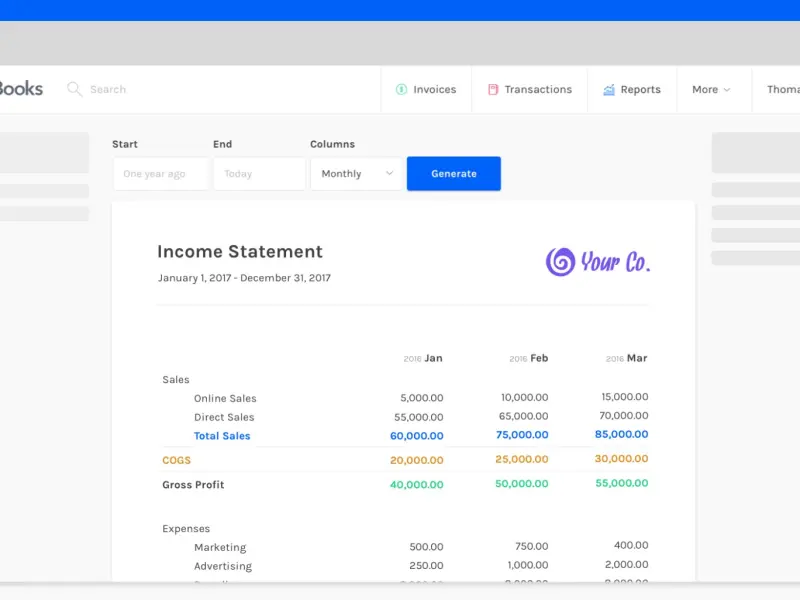Screen dimensions: 800x600
Task: Select the Gross Profit row label
Action: click(x=193, y=485)
